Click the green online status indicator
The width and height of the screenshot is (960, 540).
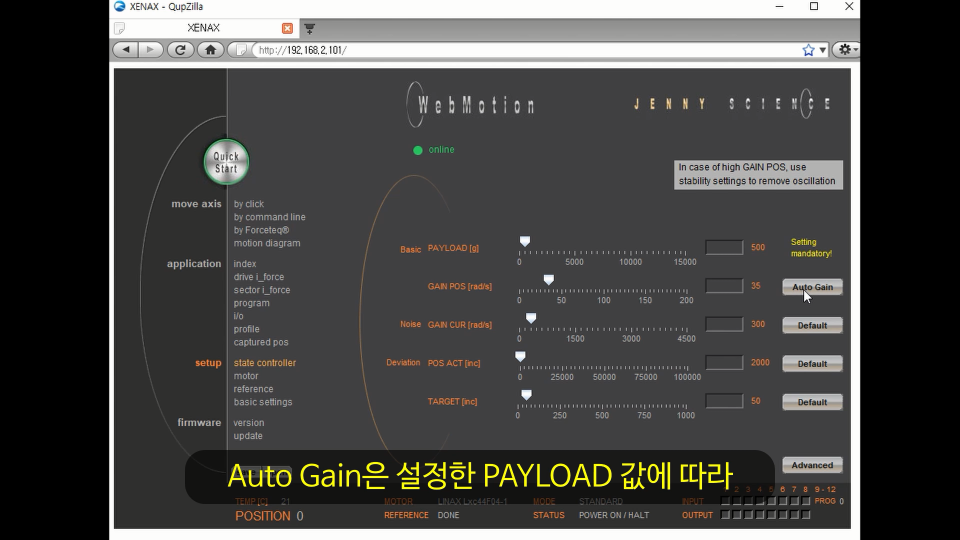click(x=418, y=150)
